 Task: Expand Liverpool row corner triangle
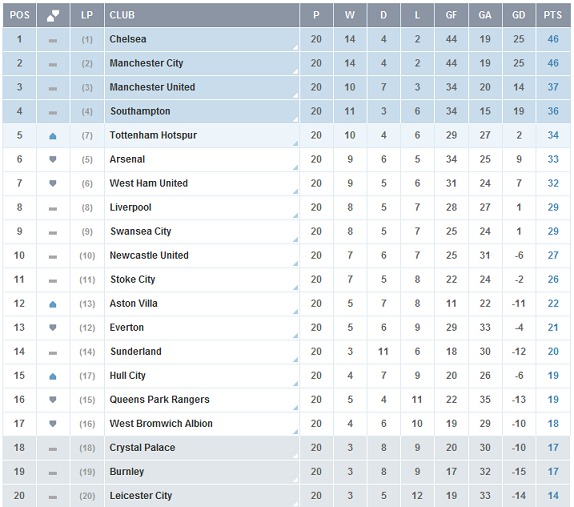point(296,216)
